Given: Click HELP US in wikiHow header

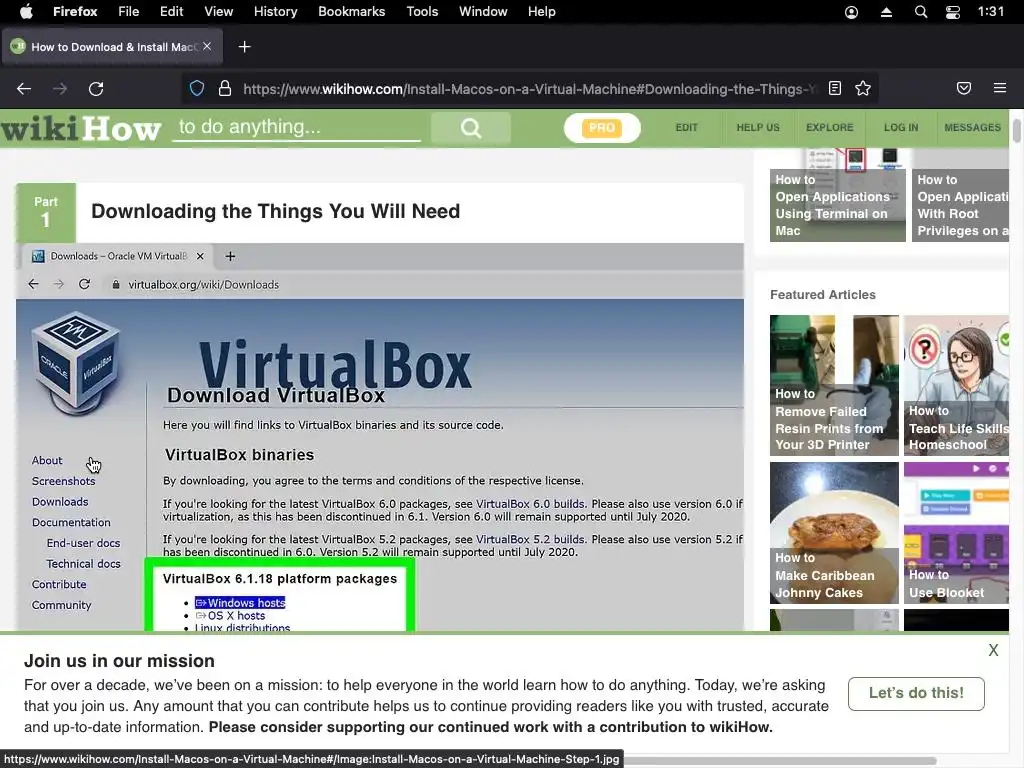Looking at the screenshot, I should click(758, 128).
